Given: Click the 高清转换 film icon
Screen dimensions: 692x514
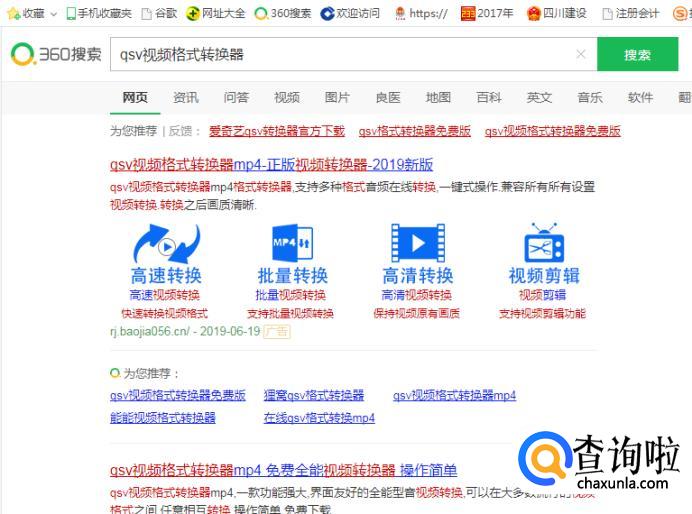Looking at the screenshot, I should pos(418,243).
